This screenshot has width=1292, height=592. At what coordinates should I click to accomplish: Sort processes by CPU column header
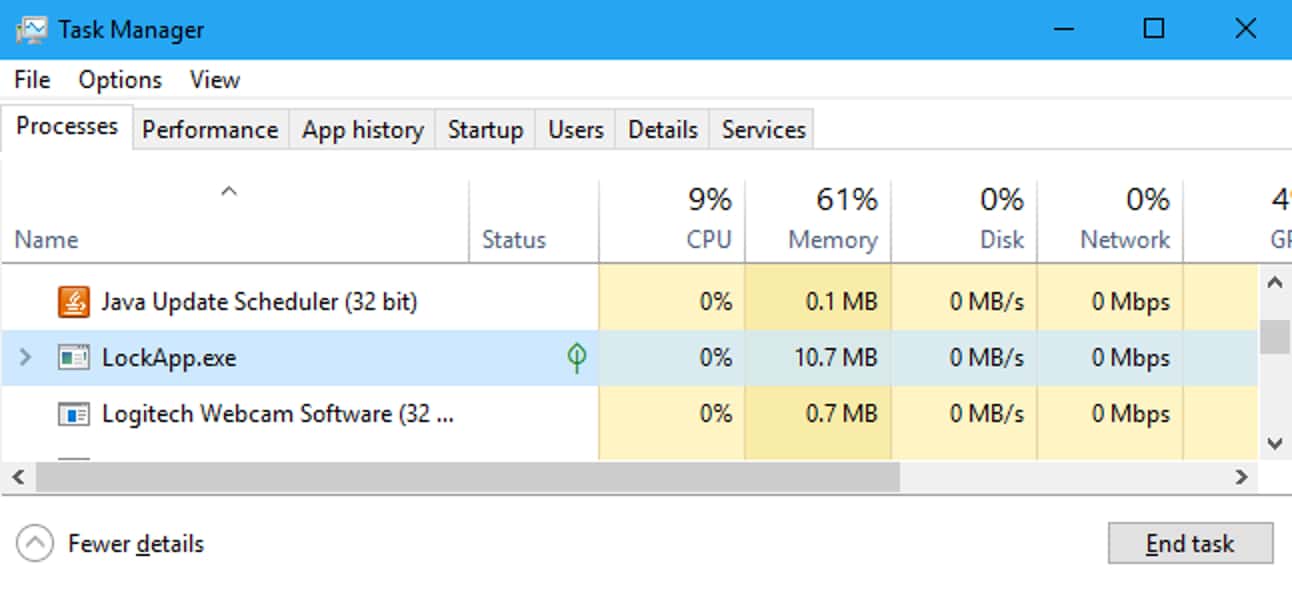coord(708,239)
